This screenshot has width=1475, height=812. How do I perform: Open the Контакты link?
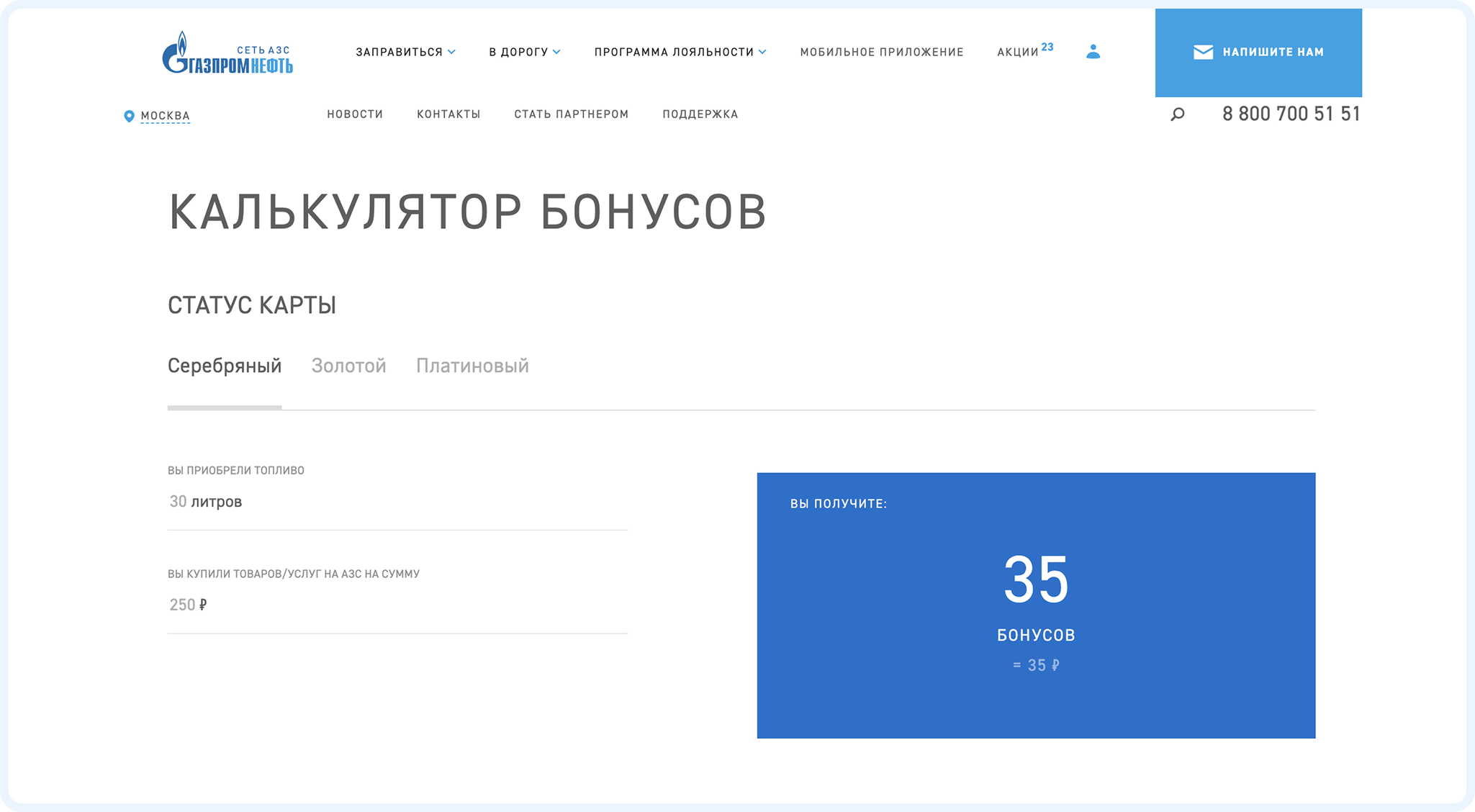448,114
